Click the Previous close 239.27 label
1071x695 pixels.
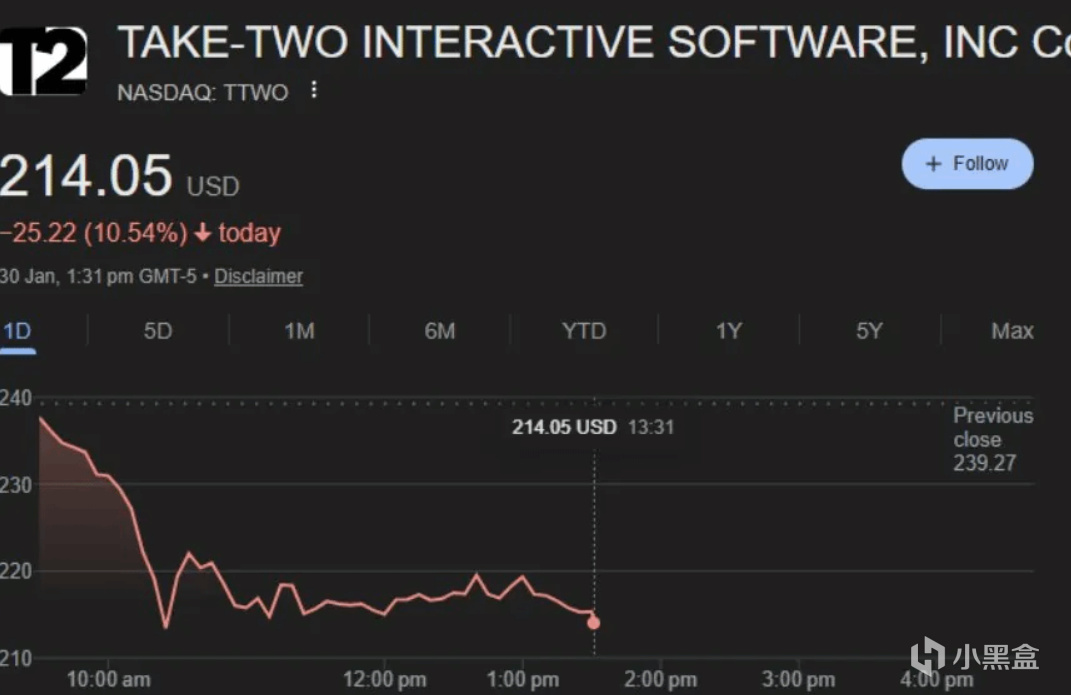[992, 439]
